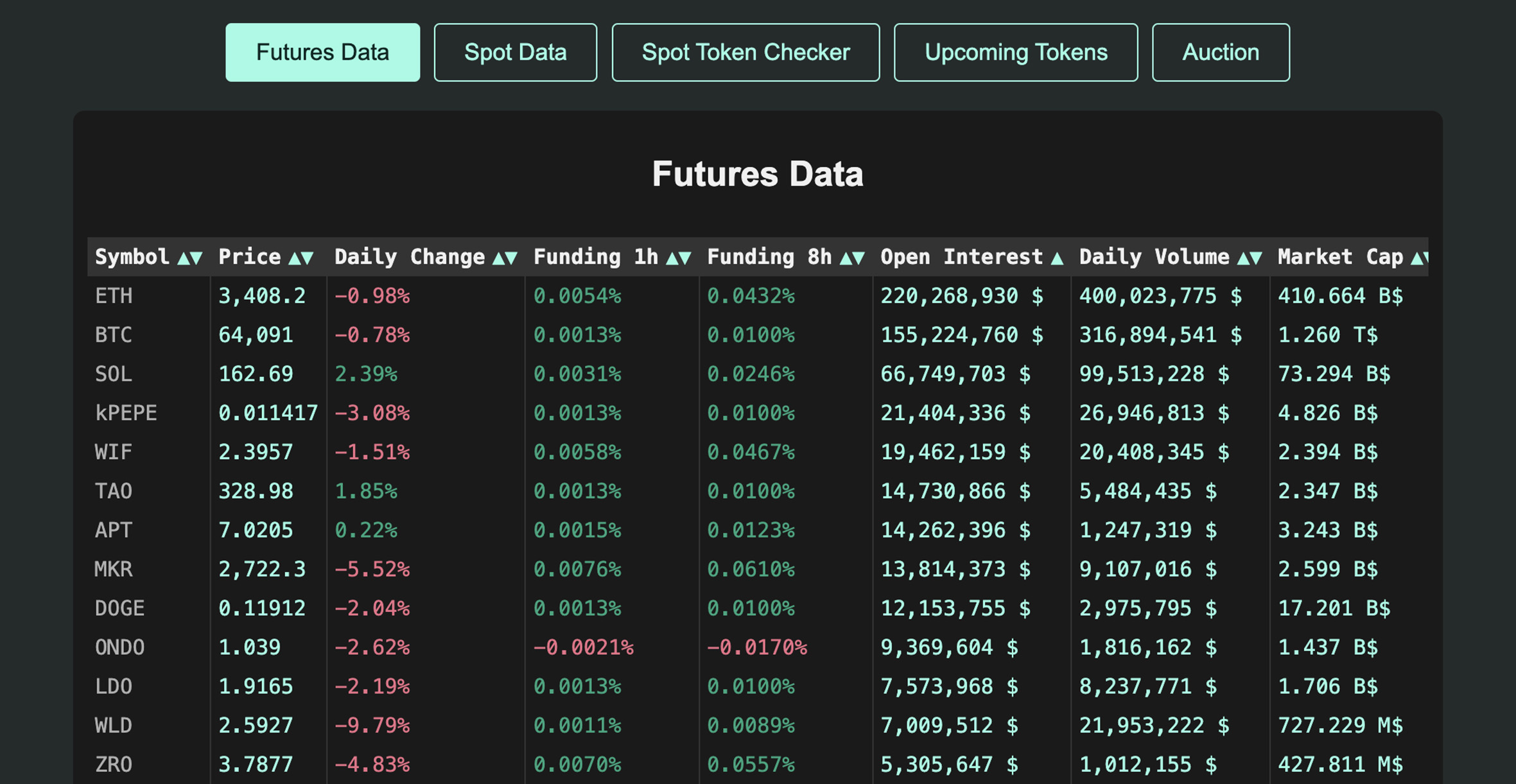
Task: Select the TAO symbol cell
Action: [x=114, y=491]
